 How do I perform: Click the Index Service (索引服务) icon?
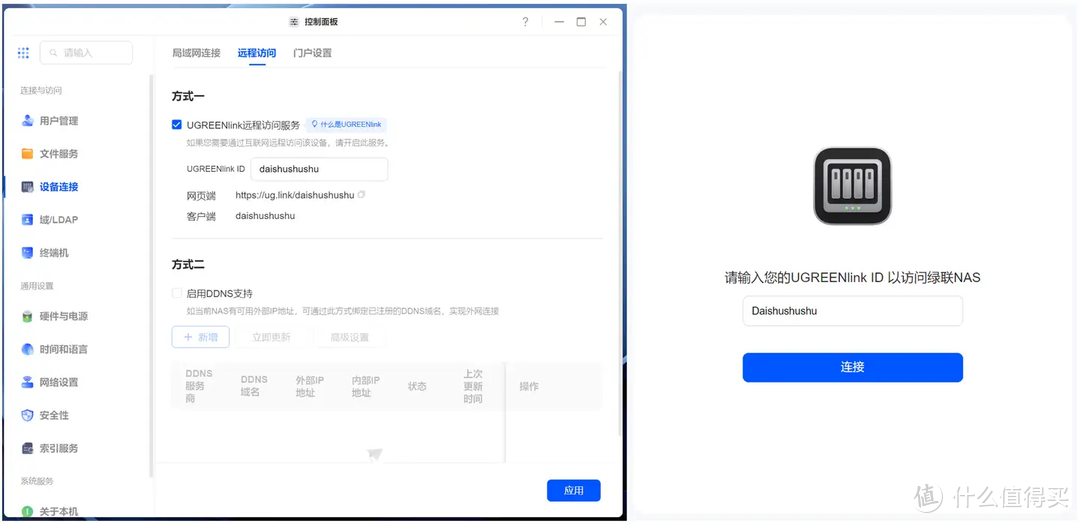(x=28, y=449)
